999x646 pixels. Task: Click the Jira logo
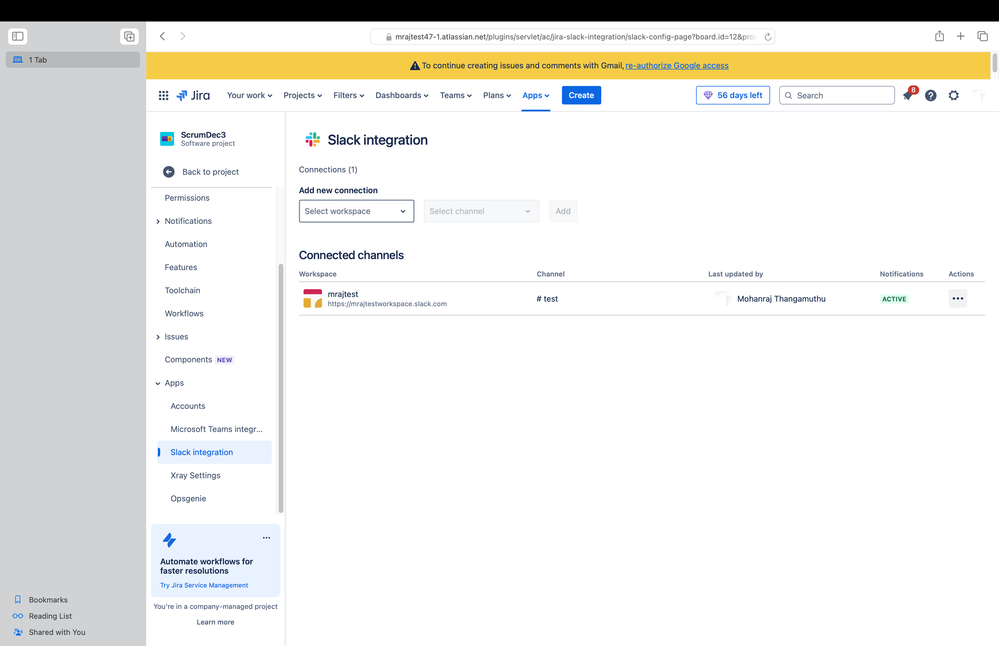(x=193, y=96)
